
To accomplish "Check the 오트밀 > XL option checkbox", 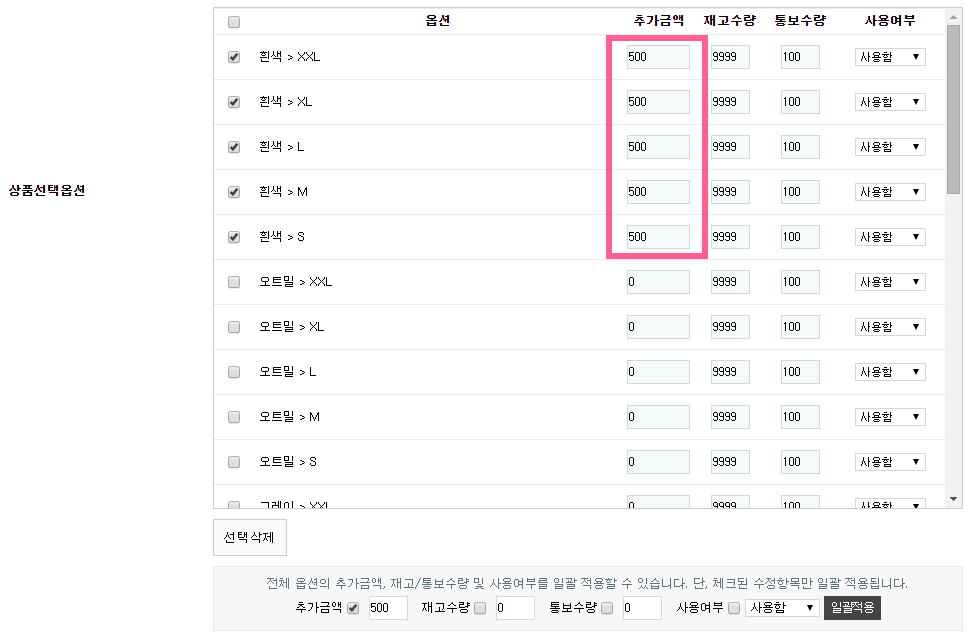I will point(234,327).
